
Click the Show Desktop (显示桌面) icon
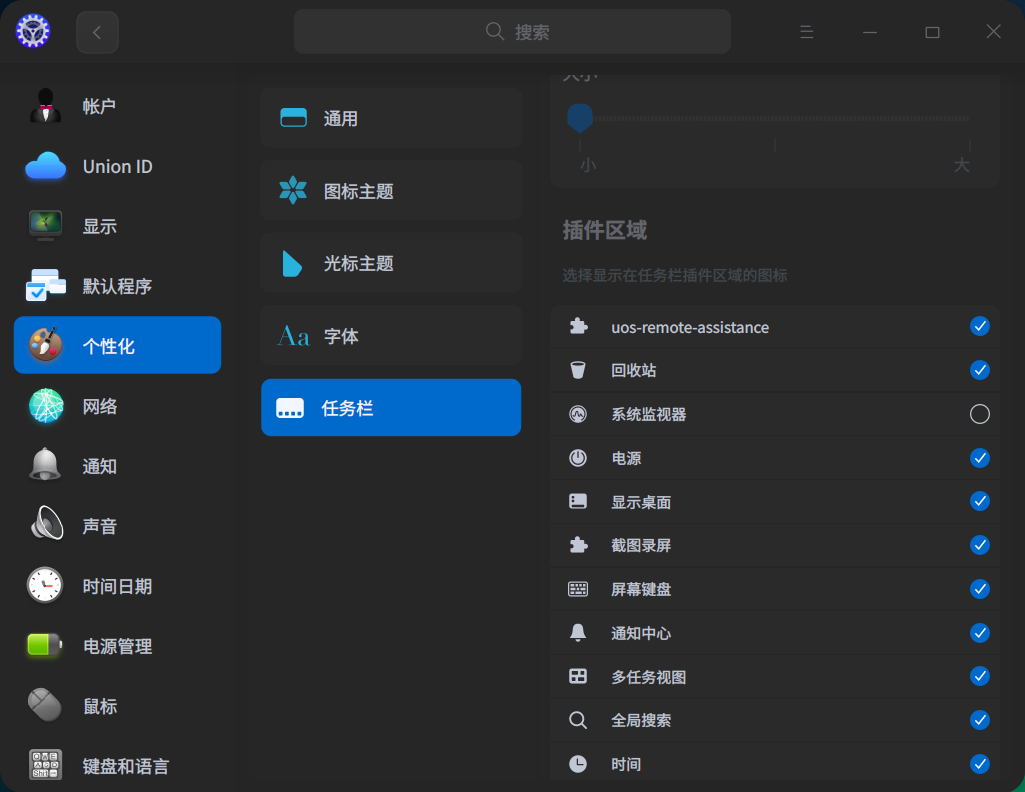pos(578,501)
